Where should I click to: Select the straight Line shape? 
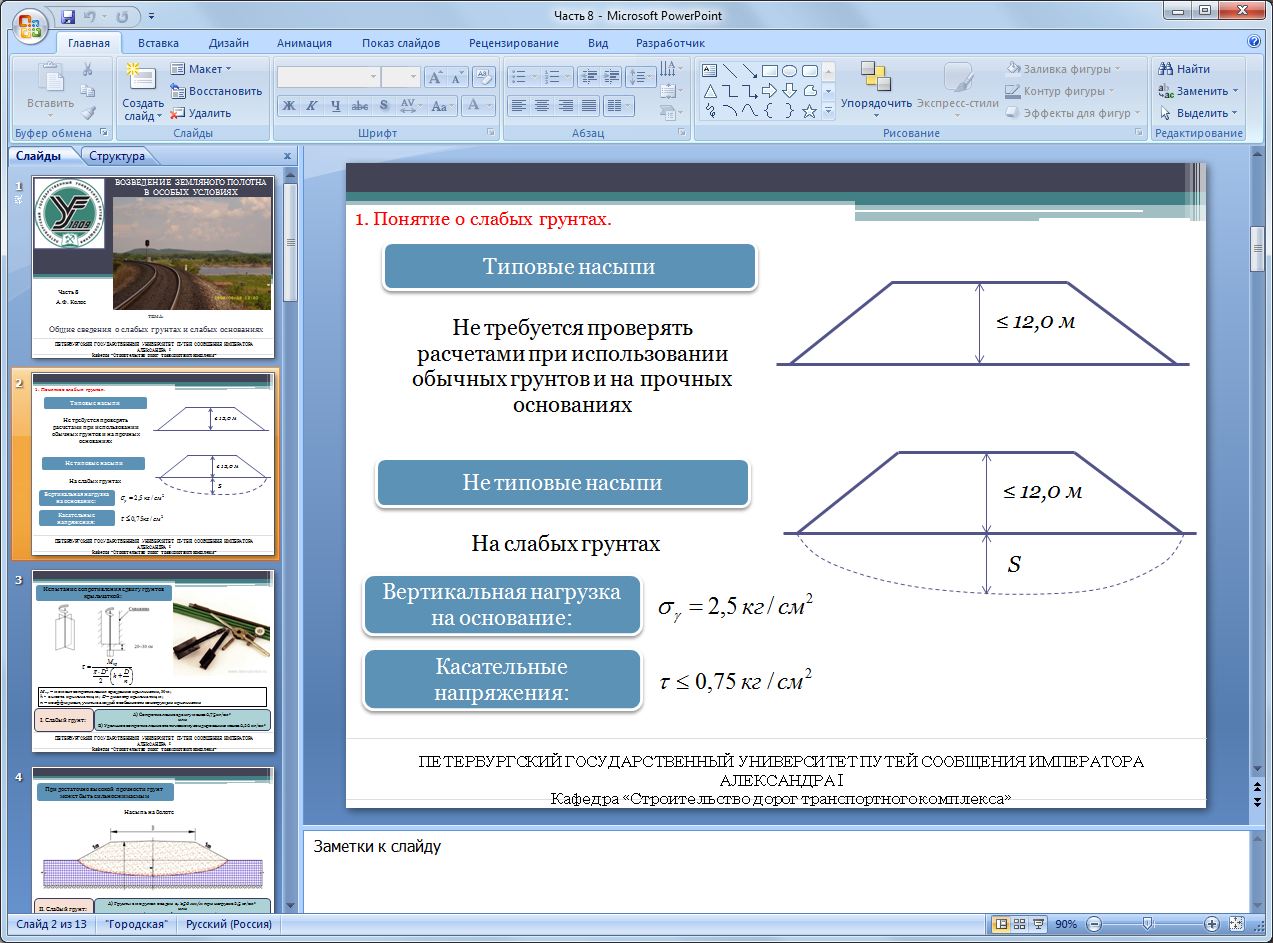pyautogui.click(x=731, y=71)
